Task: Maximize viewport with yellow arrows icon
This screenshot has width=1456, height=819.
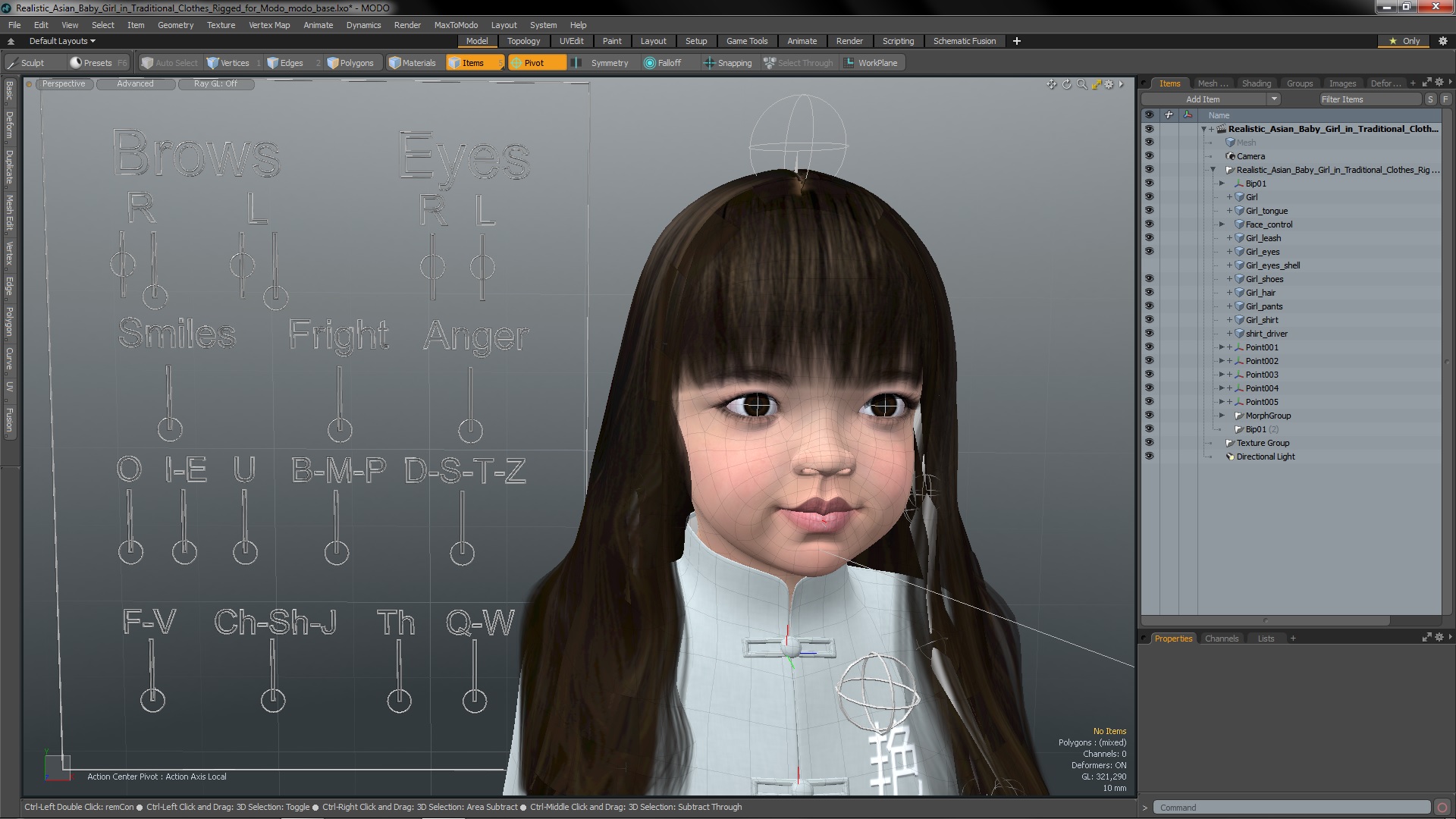Action: pyautogui.click(x=1096, y=84)
